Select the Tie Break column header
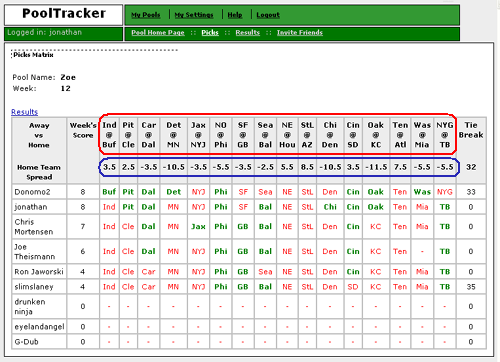 point(471,130)
